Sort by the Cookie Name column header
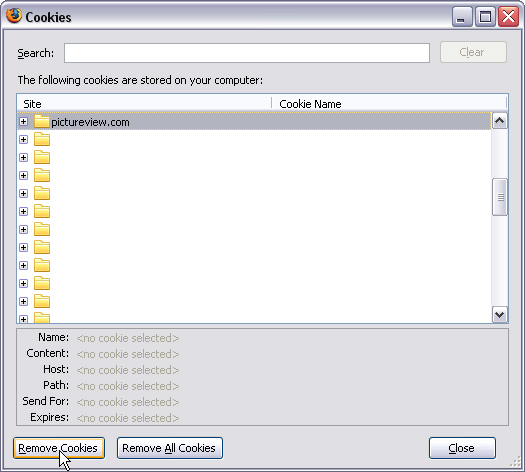Image resolution: width=525 pixels, height=472 pixels. [389, 104]
